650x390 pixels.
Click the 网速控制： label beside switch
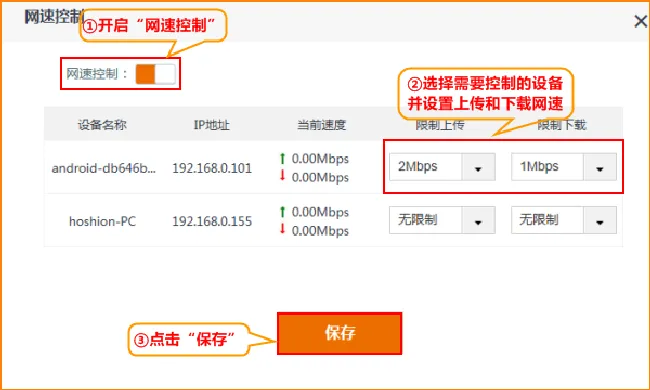click(97, 75)
